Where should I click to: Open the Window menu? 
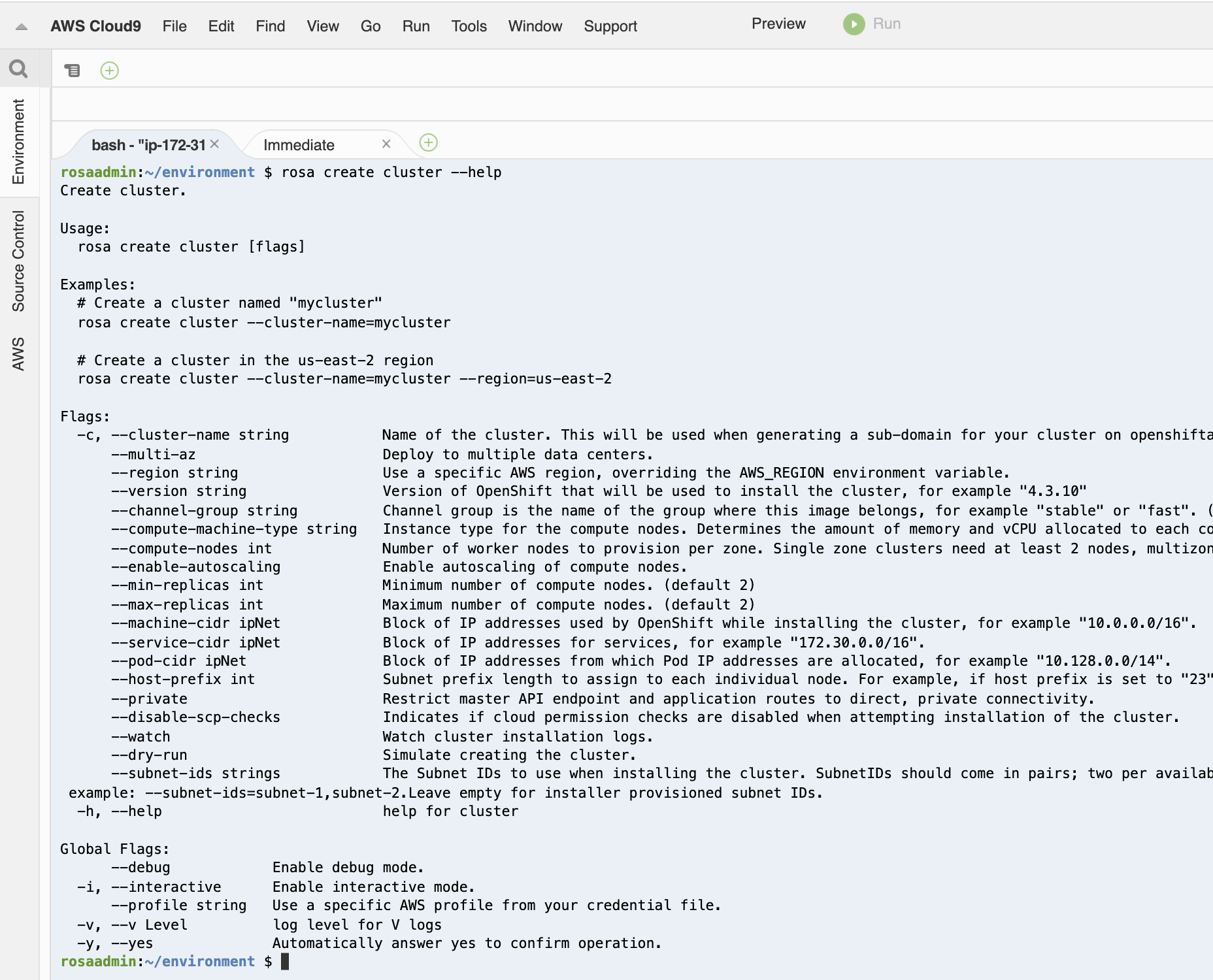pos(535,26)
